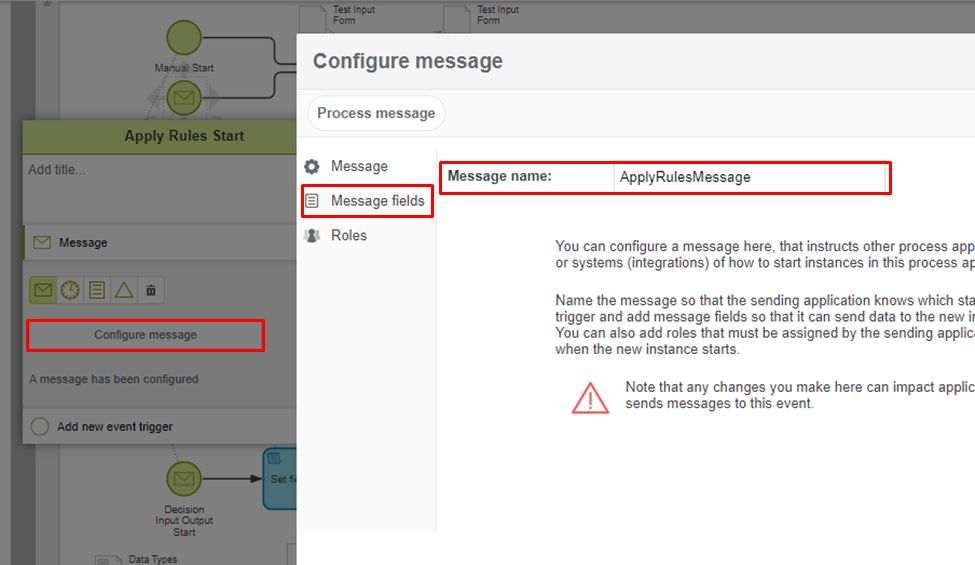Switch to the Roles tab
Screen dimensions: 975x565
click(348, 236)
